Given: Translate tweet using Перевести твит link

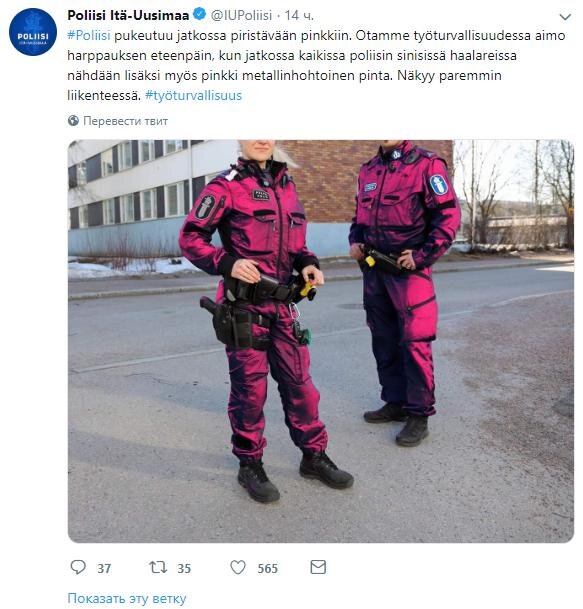Looking at the screenshot, I should click(x=125, y=121).
